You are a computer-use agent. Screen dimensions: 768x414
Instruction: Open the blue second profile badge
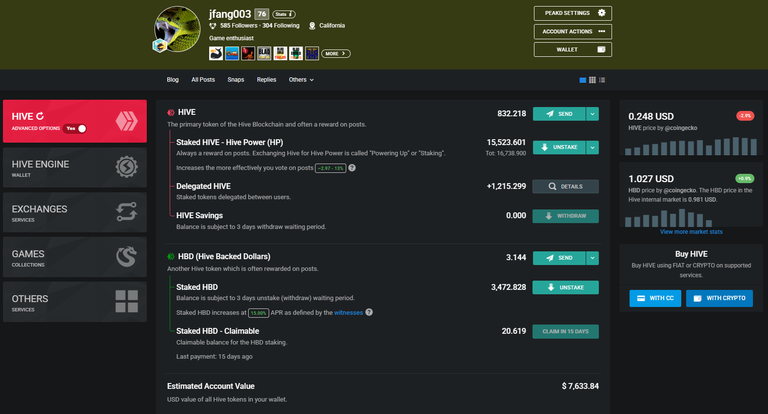coord(232,53)
